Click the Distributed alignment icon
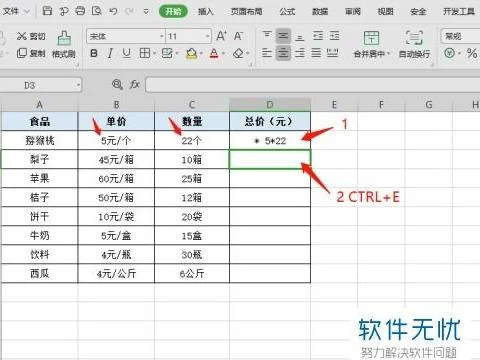The image size is (480, 360). [332, 53]
